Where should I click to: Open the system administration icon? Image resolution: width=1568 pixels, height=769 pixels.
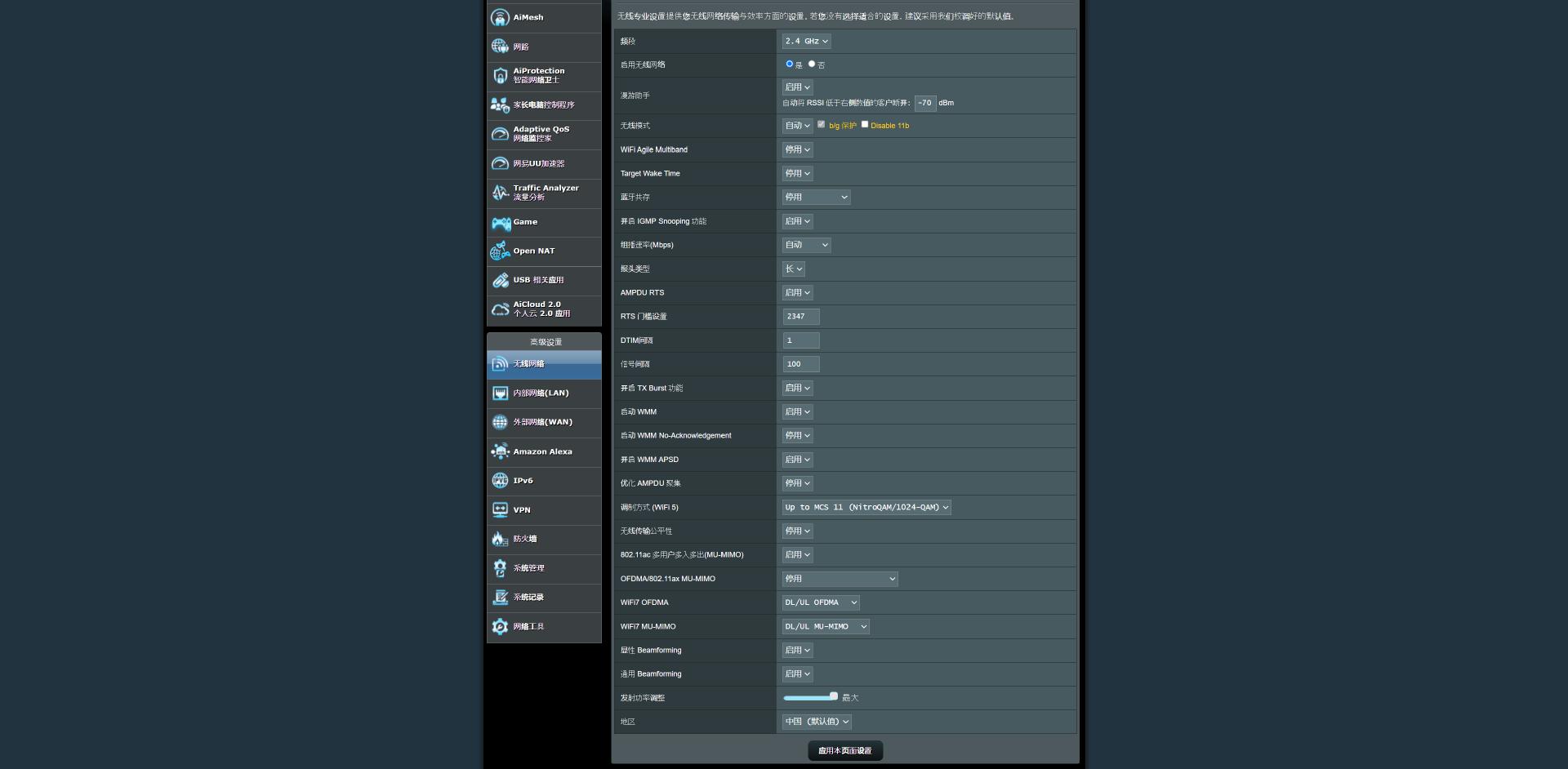pyautogui.click(x=500, y=568)
